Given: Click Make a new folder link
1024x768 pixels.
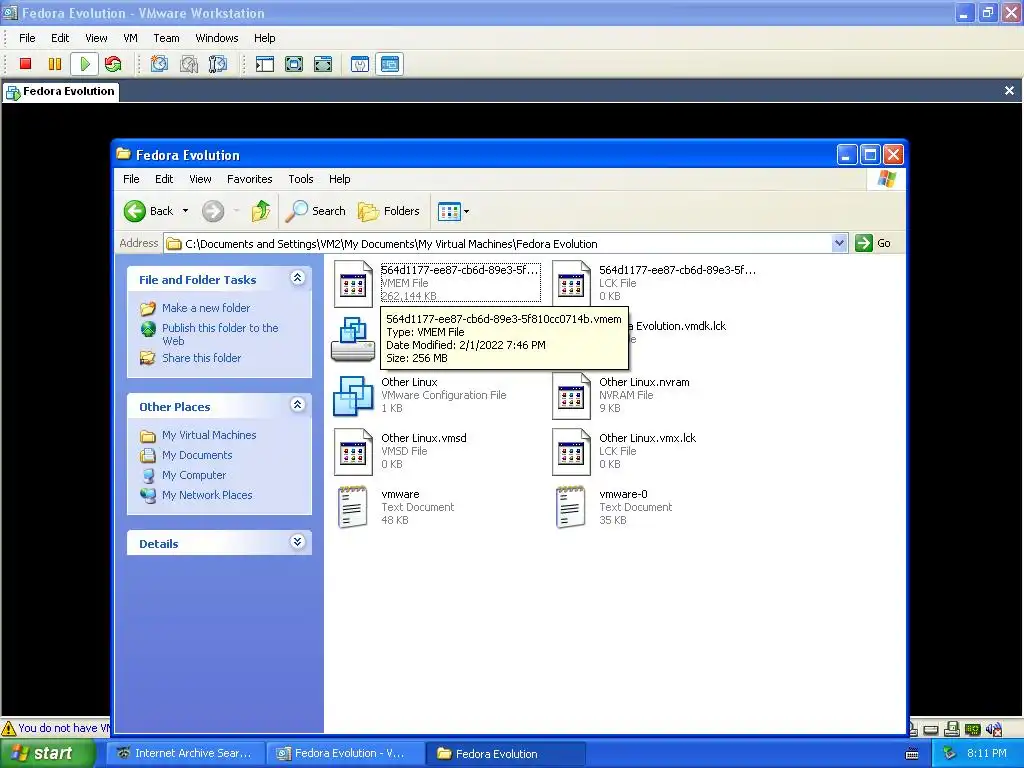Looking at the screenshot, I should coord(206,308).
